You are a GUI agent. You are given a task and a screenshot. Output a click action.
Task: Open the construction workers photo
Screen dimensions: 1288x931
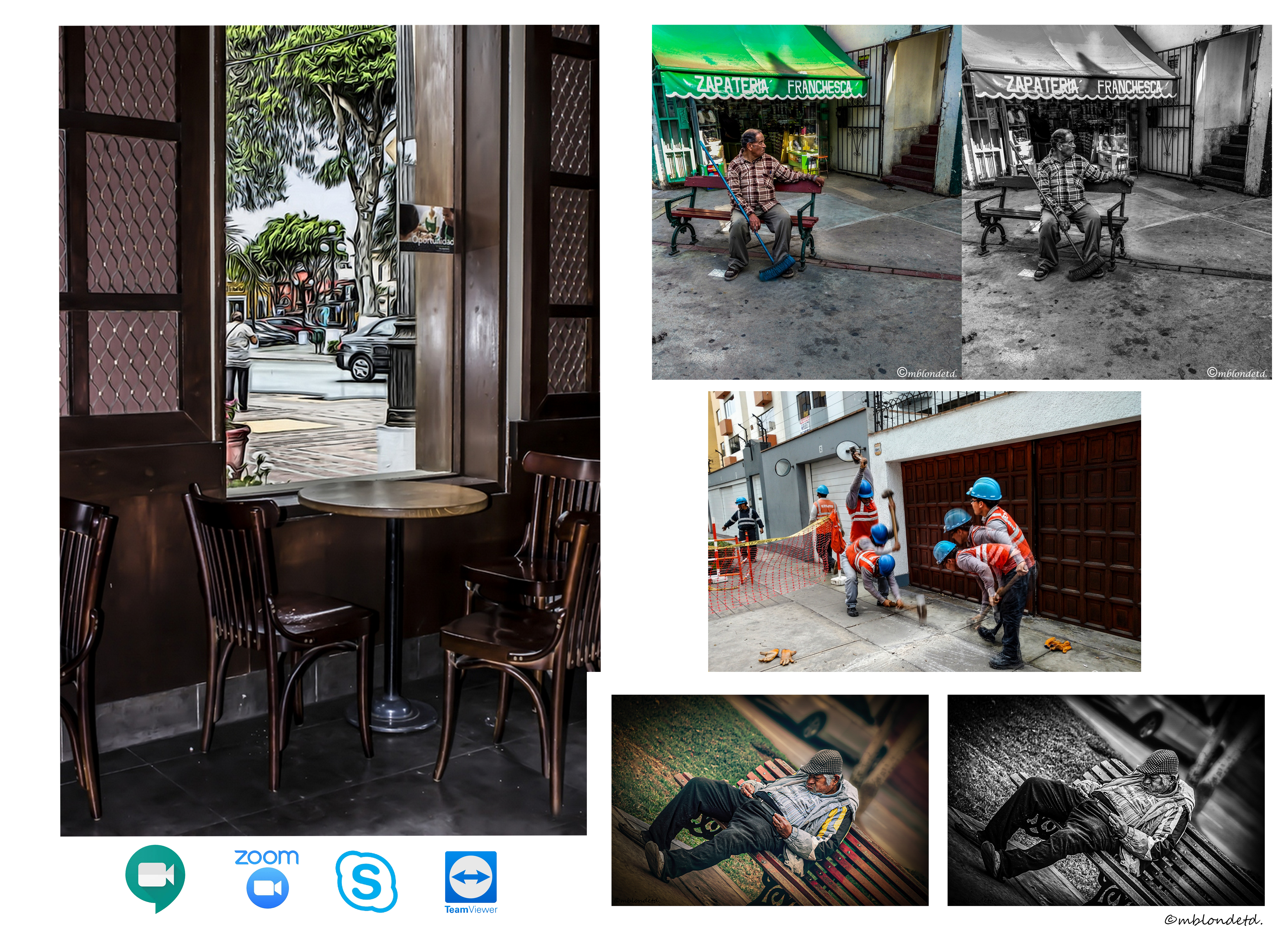(x=925, y=531)
